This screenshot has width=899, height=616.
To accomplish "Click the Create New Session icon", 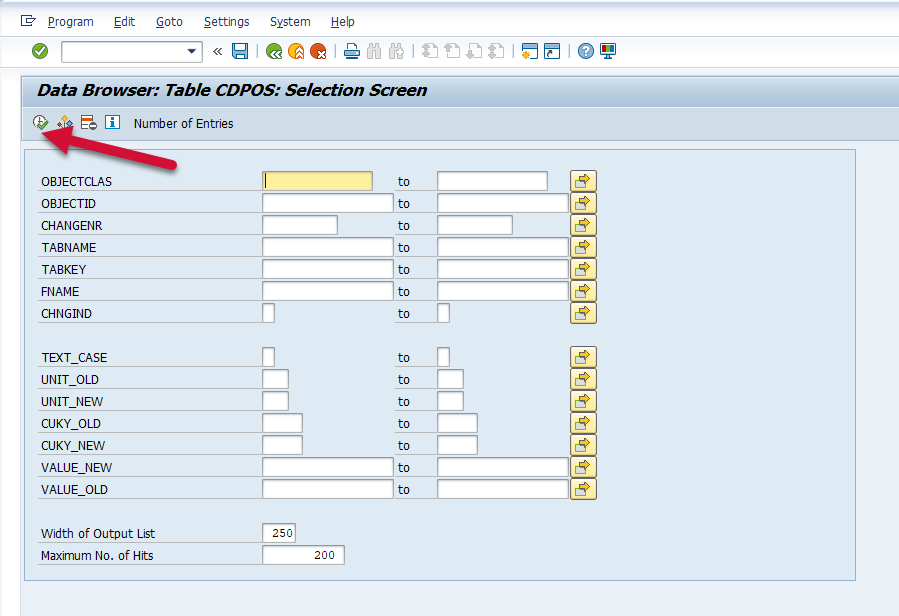I will [529, 51].
